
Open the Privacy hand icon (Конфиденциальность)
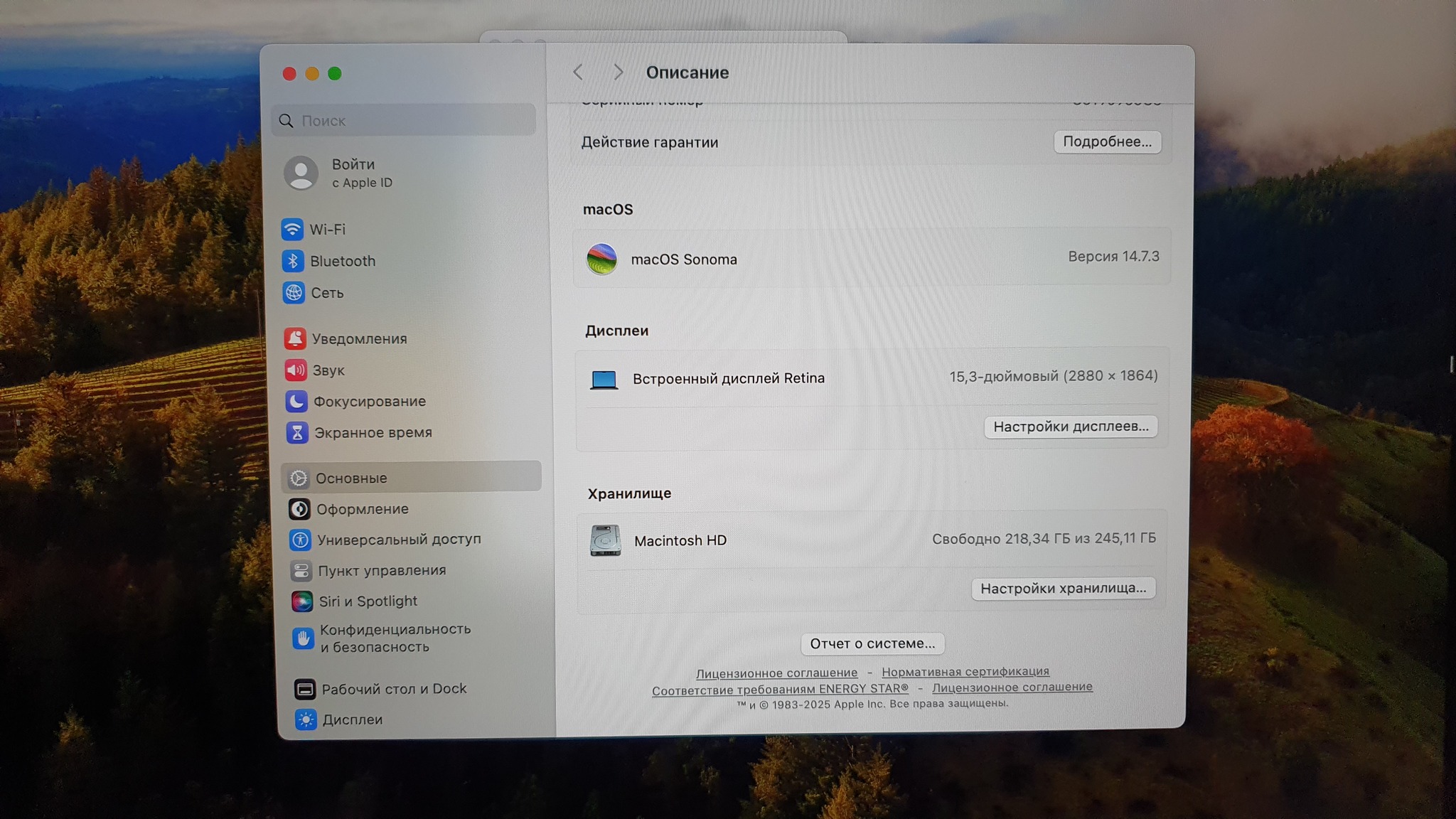[x=303, y=638]
